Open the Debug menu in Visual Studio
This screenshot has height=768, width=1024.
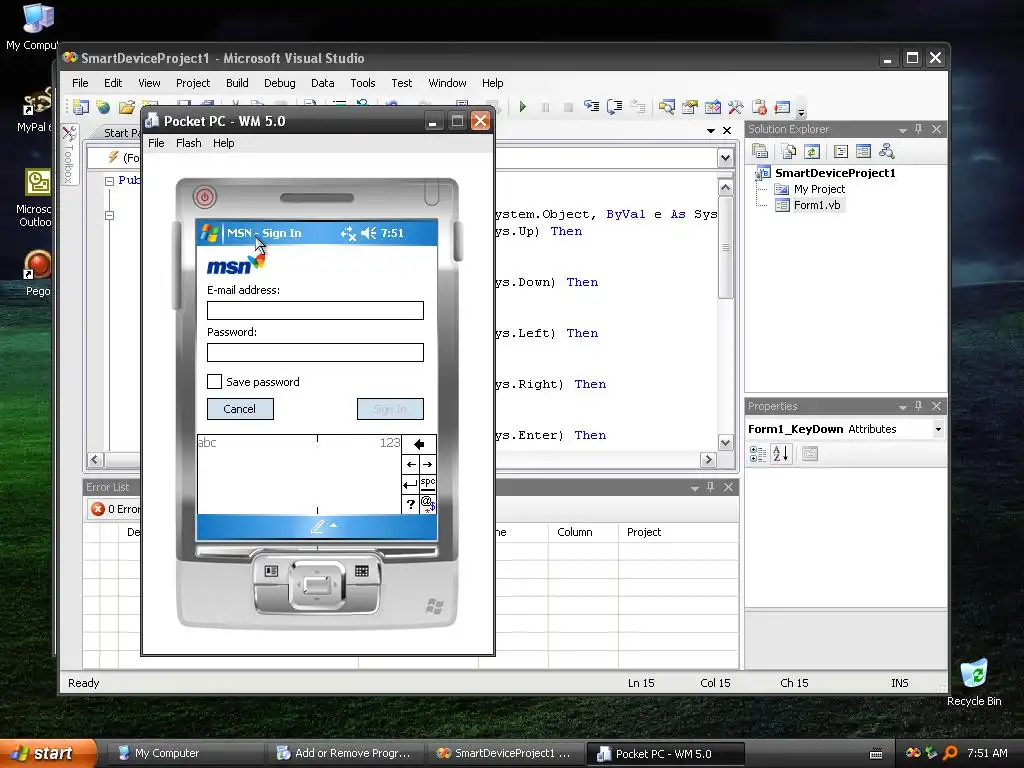point(280,83)
